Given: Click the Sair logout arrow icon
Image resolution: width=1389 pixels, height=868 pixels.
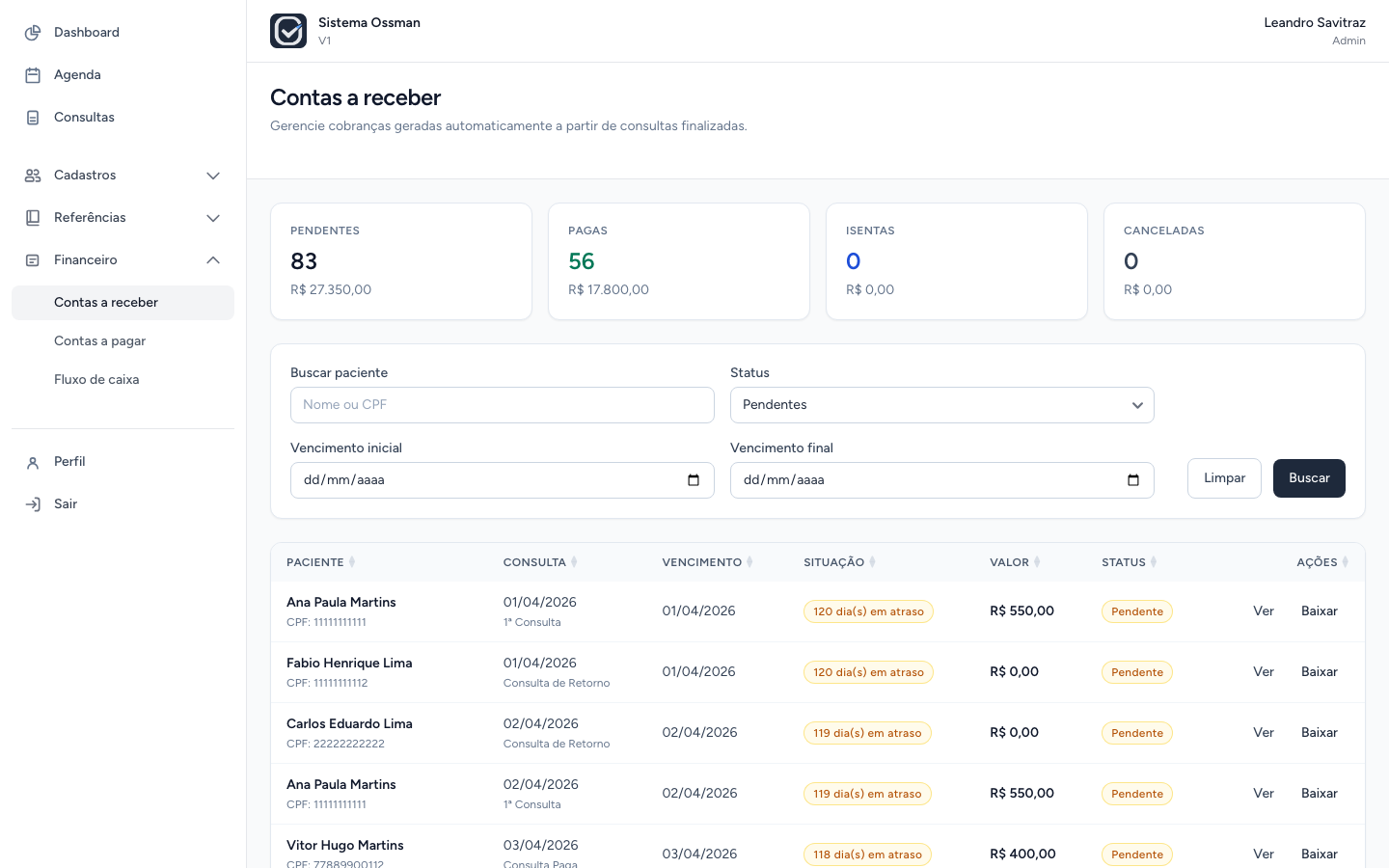Looking at the screenshot, I should (33, 504).
